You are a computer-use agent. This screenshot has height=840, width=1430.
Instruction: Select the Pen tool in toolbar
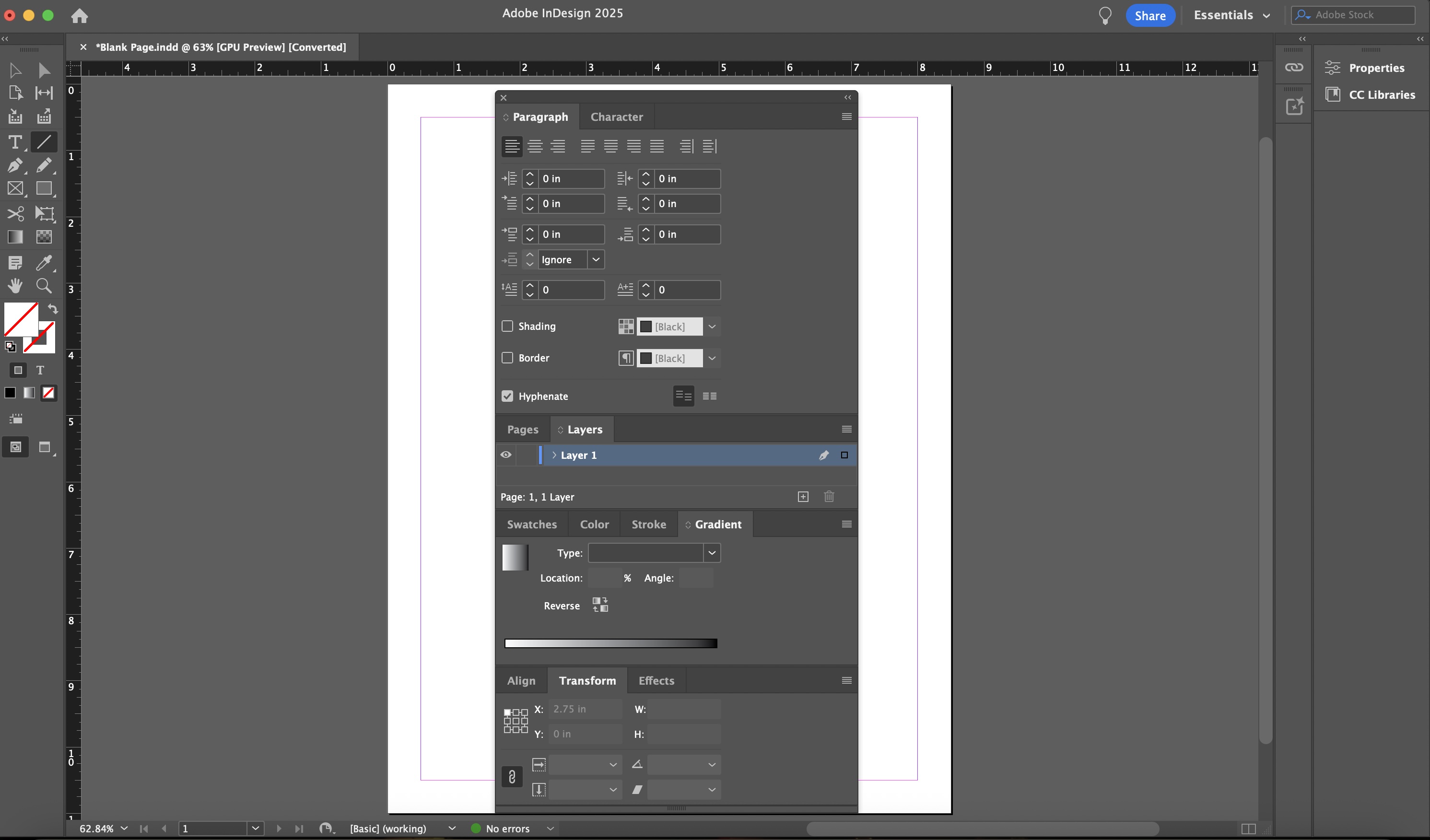[x=15, y=165]
